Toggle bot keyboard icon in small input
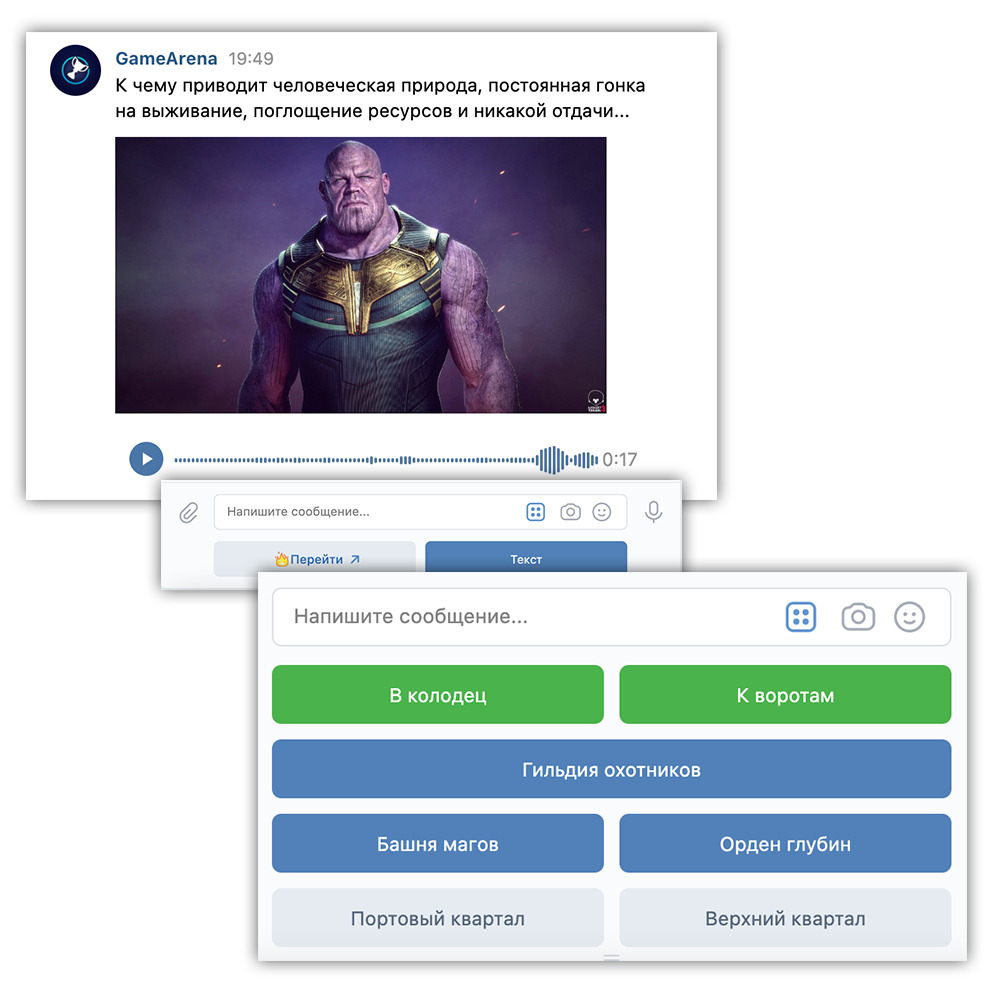The height and width of the screenshot is (1000, 1000). (536, 511)
